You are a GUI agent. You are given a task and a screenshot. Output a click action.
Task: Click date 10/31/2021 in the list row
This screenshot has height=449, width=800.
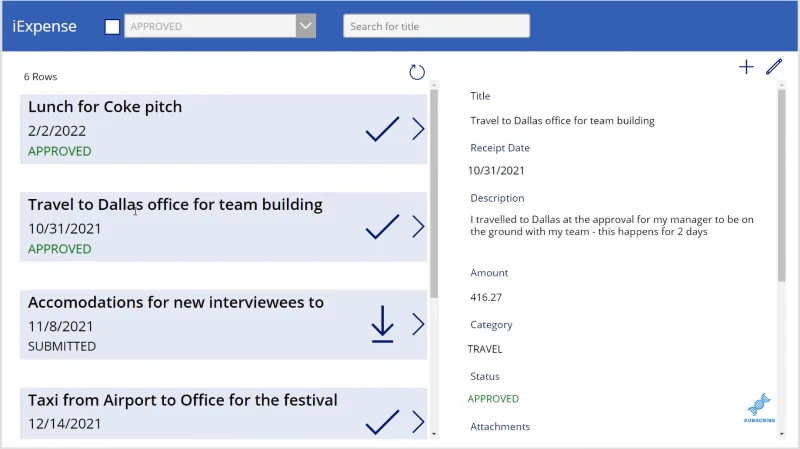pos(65,229)
